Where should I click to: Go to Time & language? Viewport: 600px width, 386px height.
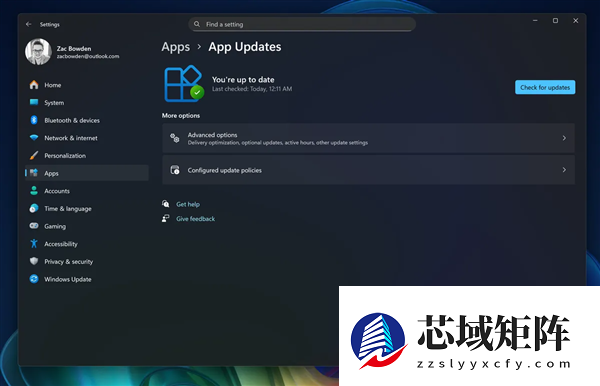tap(87, 208)
